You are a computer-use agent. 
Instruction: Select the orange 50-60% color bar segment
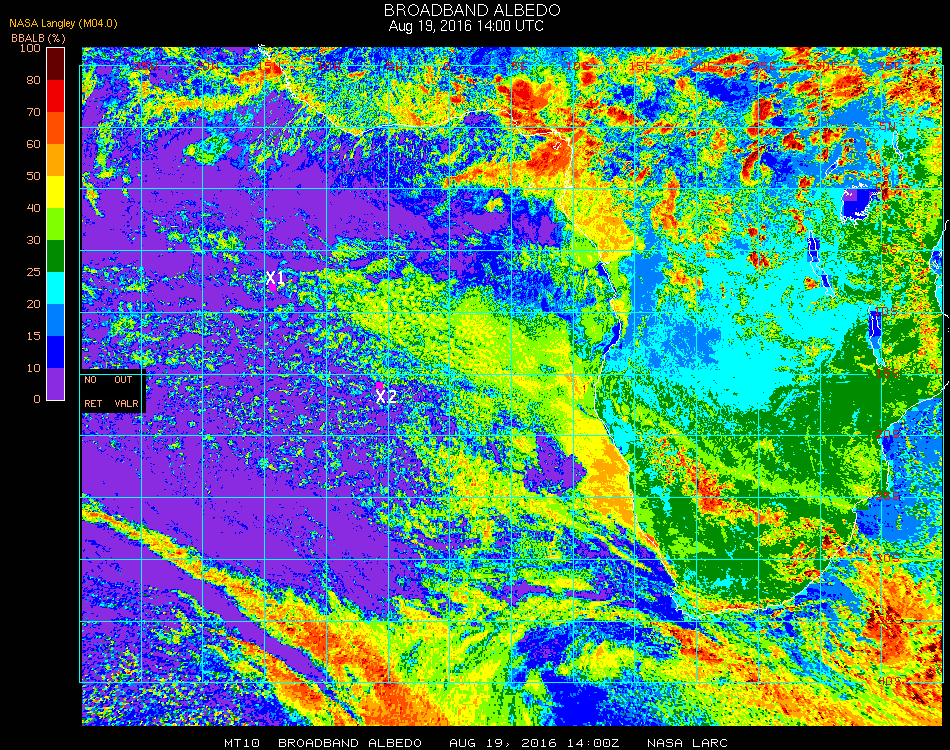click(56, 160)
